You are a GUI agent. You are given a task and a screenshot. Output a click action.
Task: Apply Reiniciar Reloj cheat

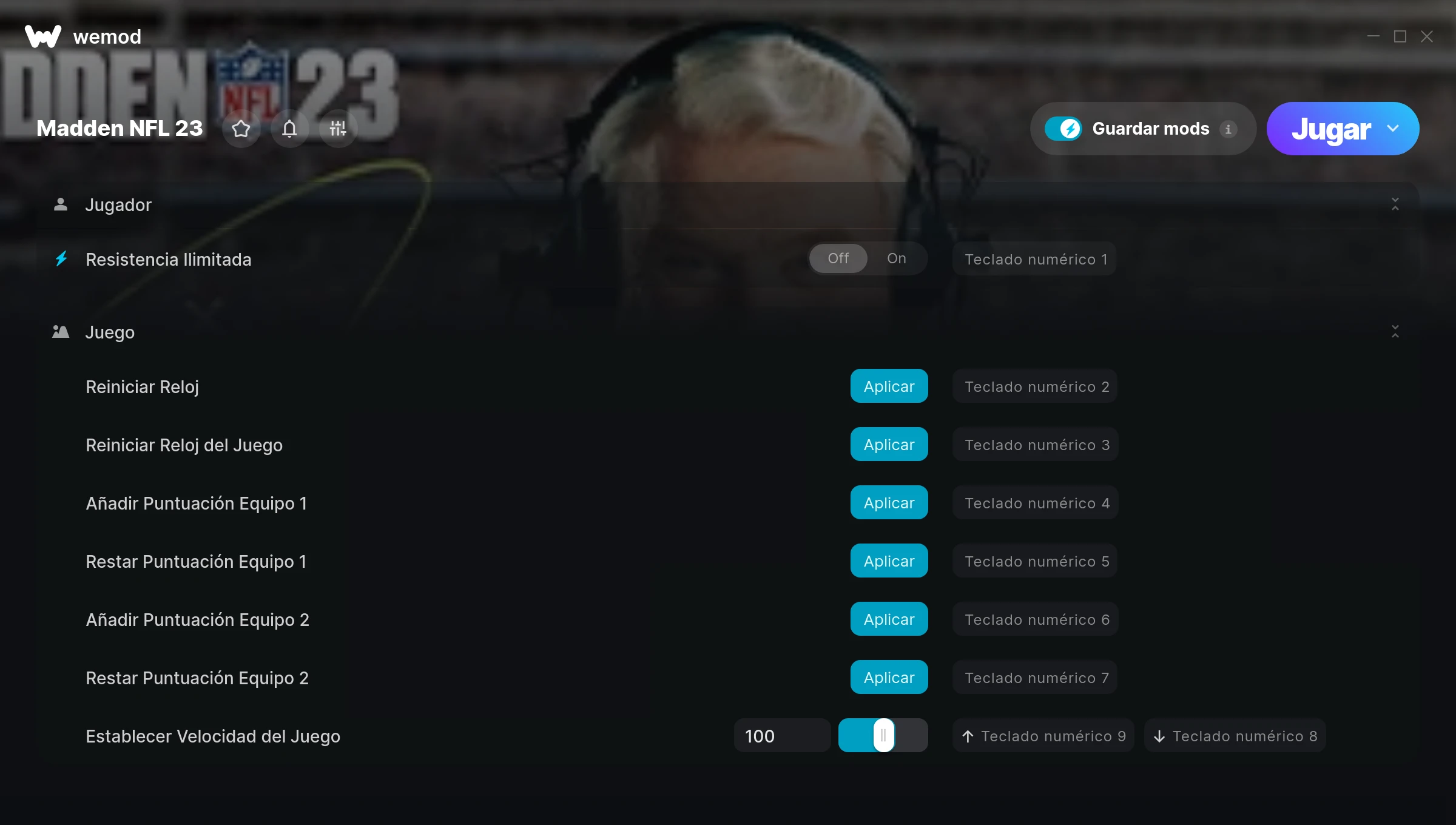pyautogui.click(x=889, y=386)
